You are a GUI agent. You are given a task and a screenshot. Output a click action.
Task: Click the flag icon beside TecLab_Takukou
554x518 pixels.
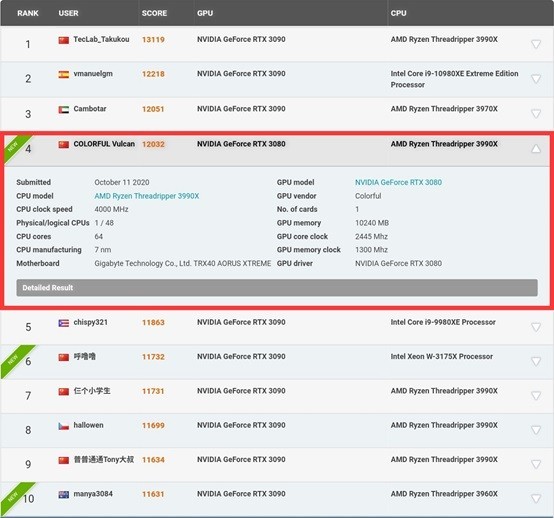click(x=64, y=40)
